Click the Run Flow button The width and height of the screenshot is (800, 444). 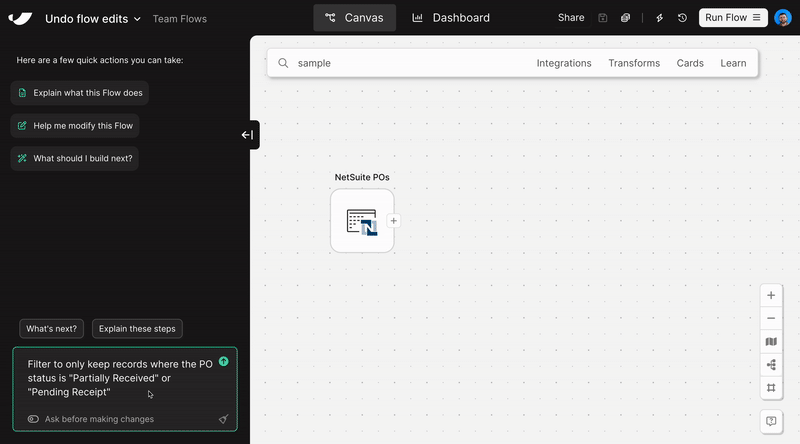coord(733,18)
